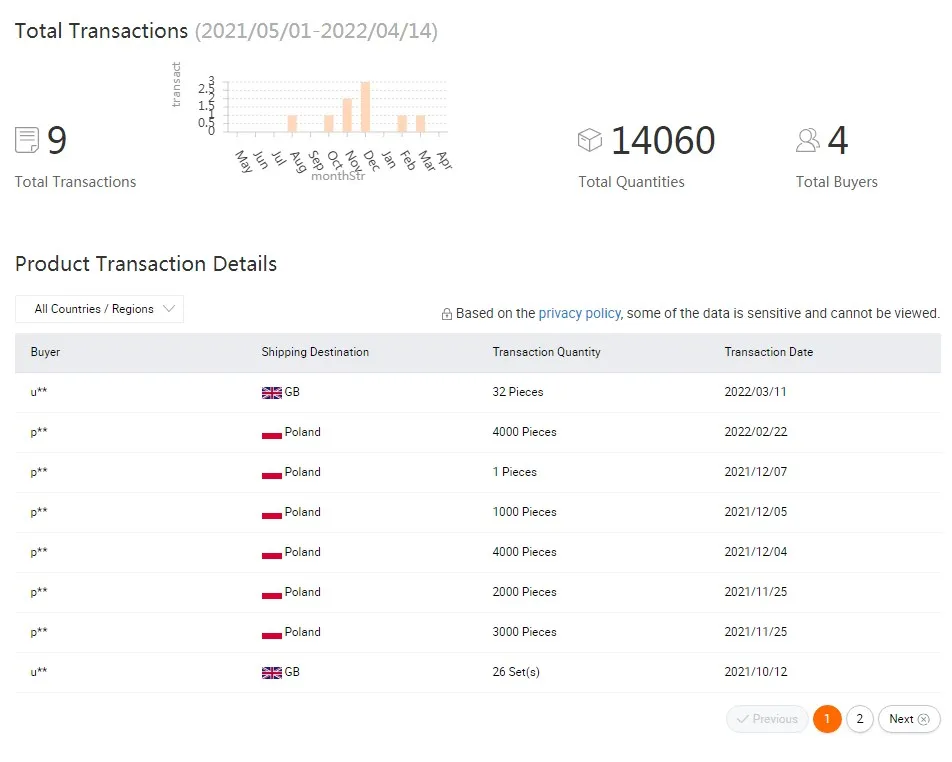Click the GB flag for 2022/03/11 transaction
Image resolution: width=952 pixels, height=762 pixels.
[271, 393]
